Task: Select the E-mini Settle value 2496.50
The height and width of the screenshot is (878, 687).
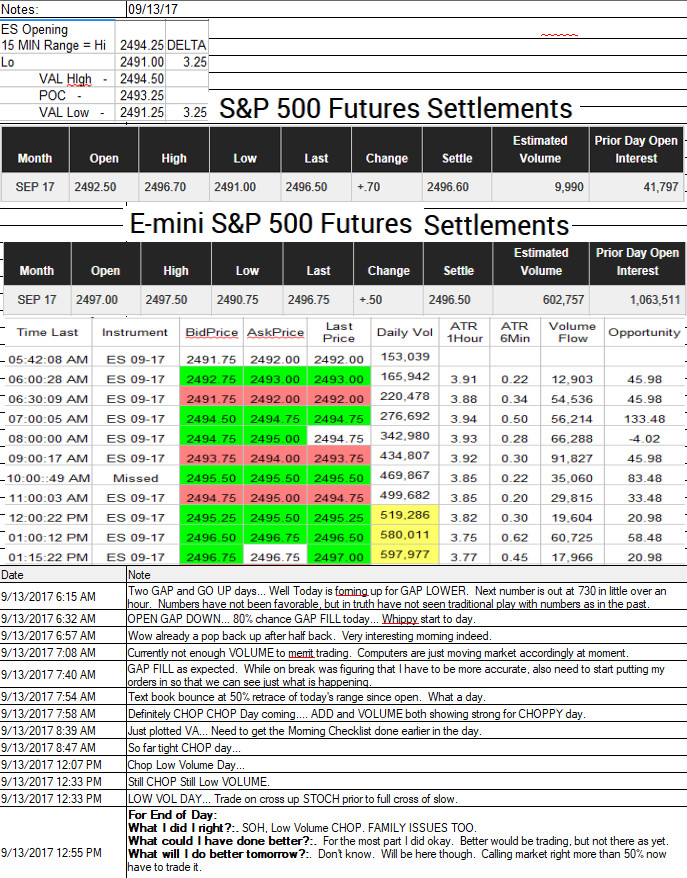Action: [450, 300]
